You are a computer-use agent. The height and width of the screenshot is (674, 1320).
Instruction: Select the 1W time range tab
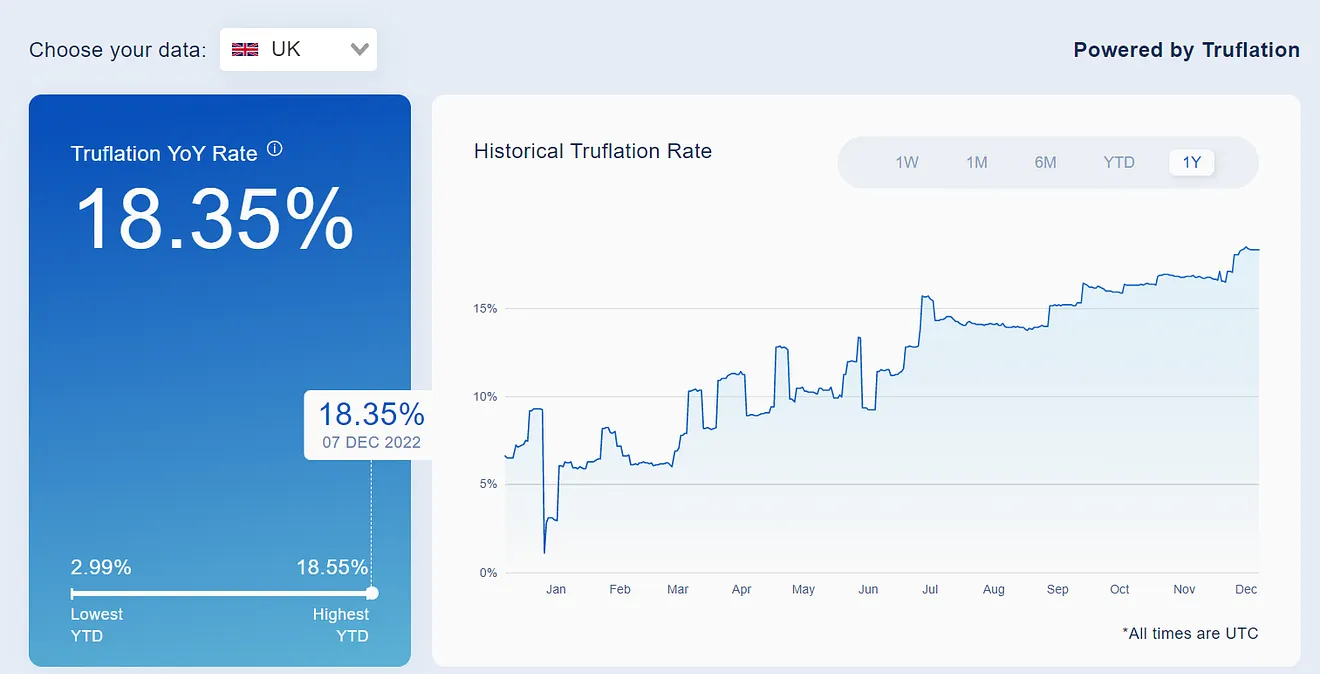(x=906, y=161)
